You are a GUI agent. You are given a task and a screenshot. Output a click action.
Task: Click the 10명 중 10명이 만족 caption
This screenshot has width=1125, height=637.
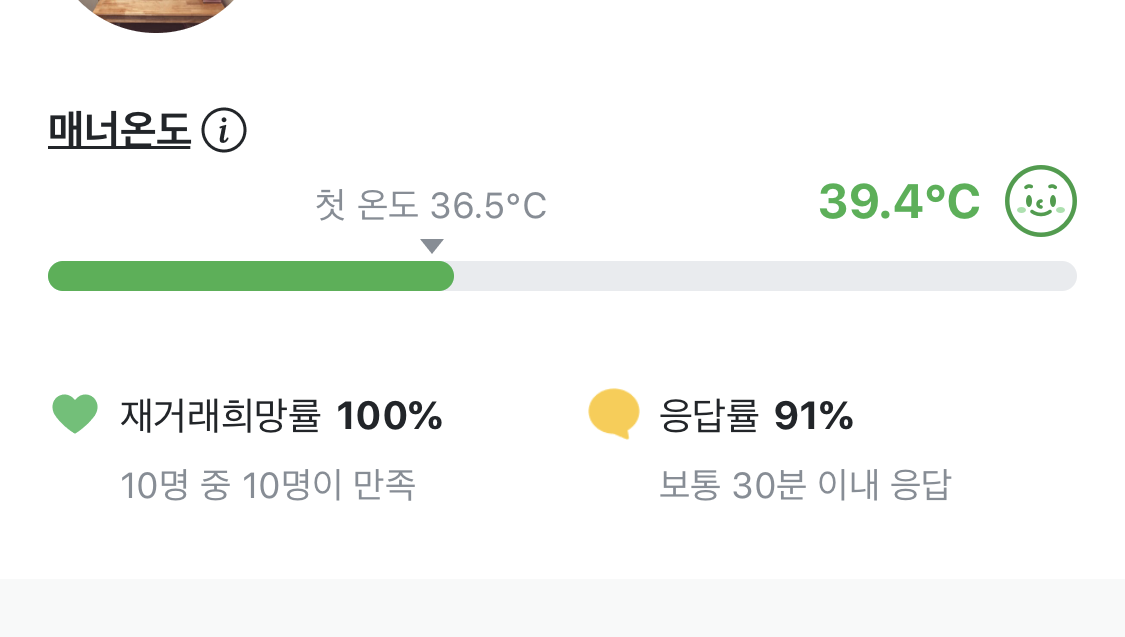[268, 486]
